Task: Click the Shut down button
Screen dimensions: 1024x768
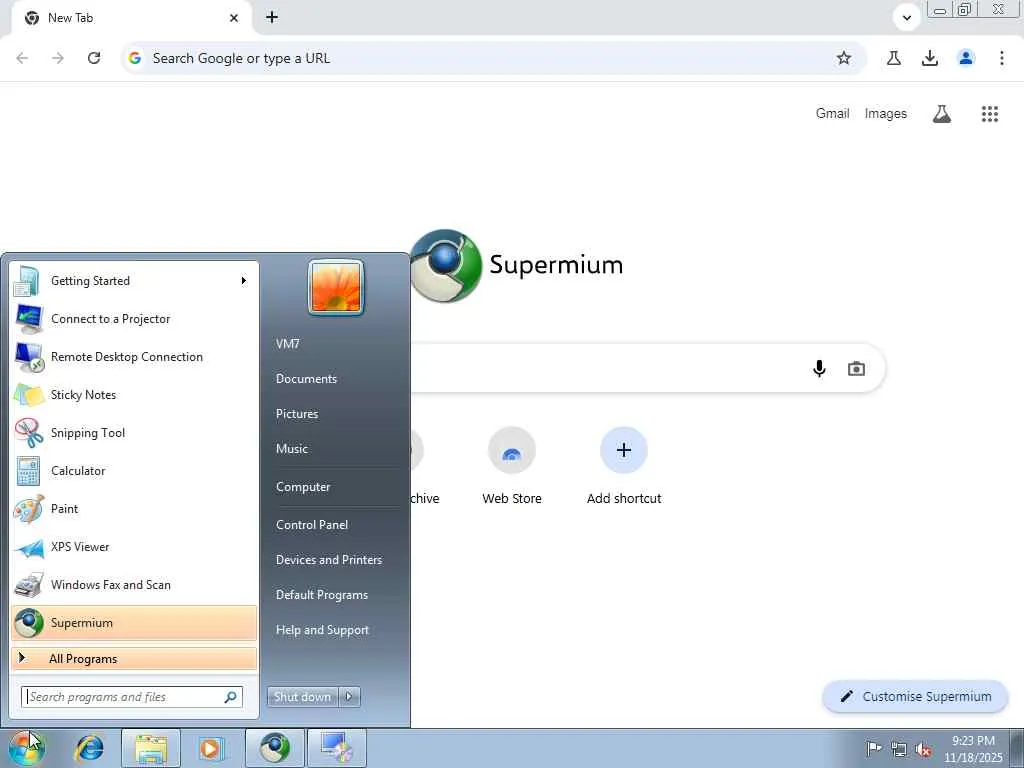Action: [302, 697]
